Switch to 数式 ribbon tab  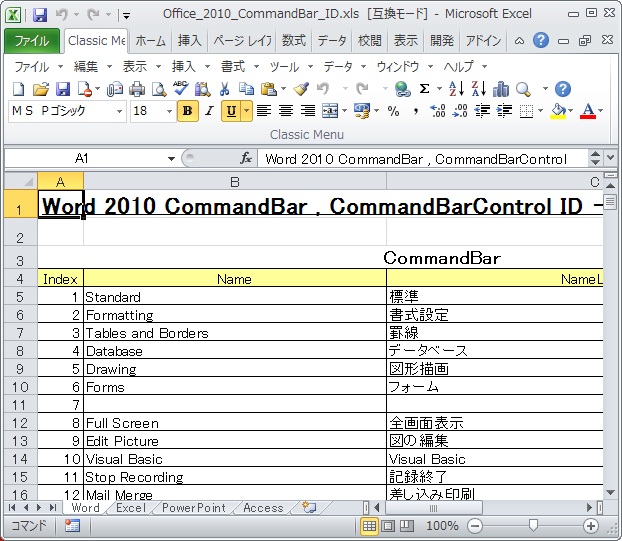point(294,41)
